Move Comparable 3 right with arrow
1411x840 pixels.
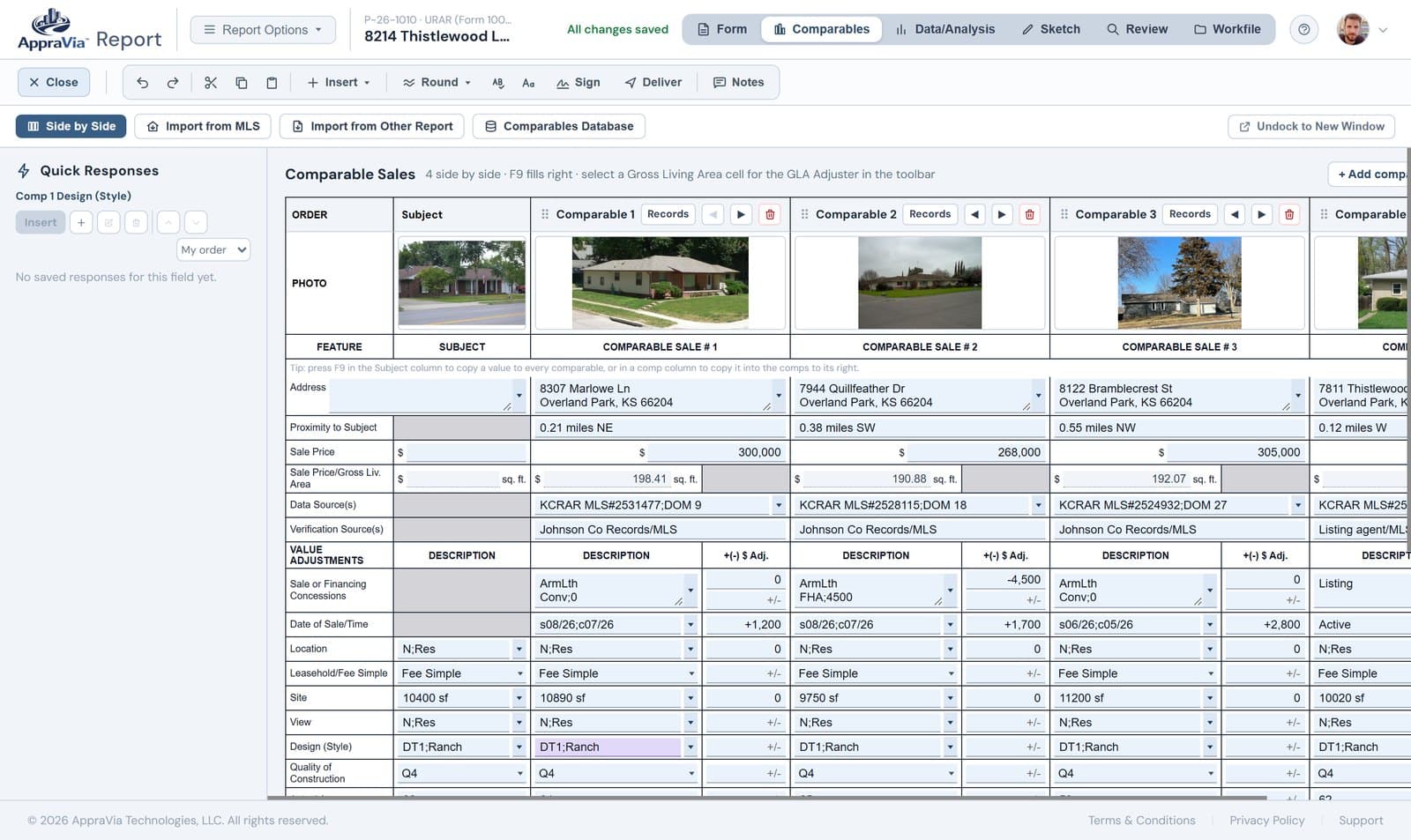click(1262, 214)
